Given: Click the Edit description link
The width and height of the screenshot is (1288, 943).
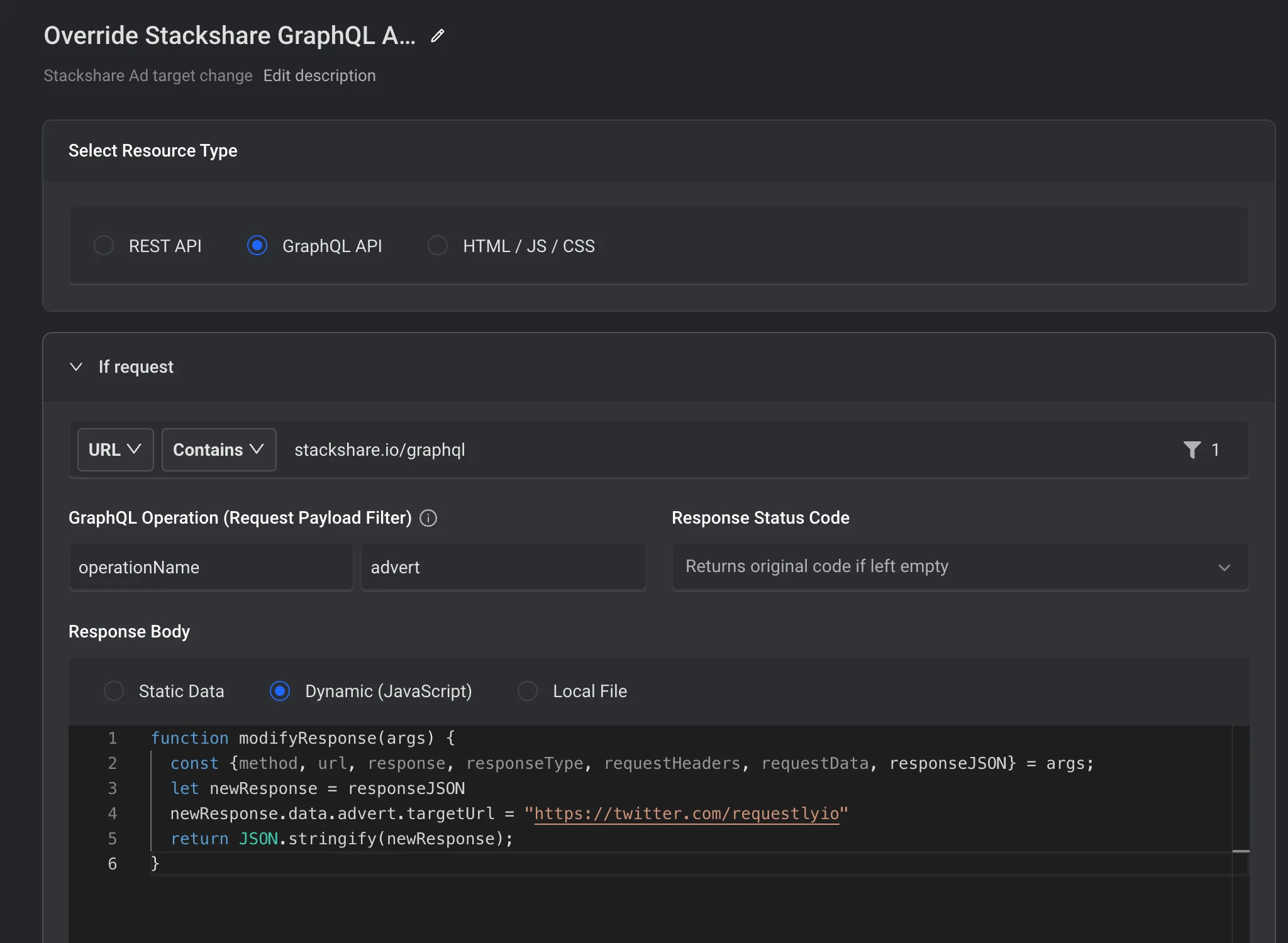Looking at the screenshot, I should pyautogui.click(x=319, y=75).
